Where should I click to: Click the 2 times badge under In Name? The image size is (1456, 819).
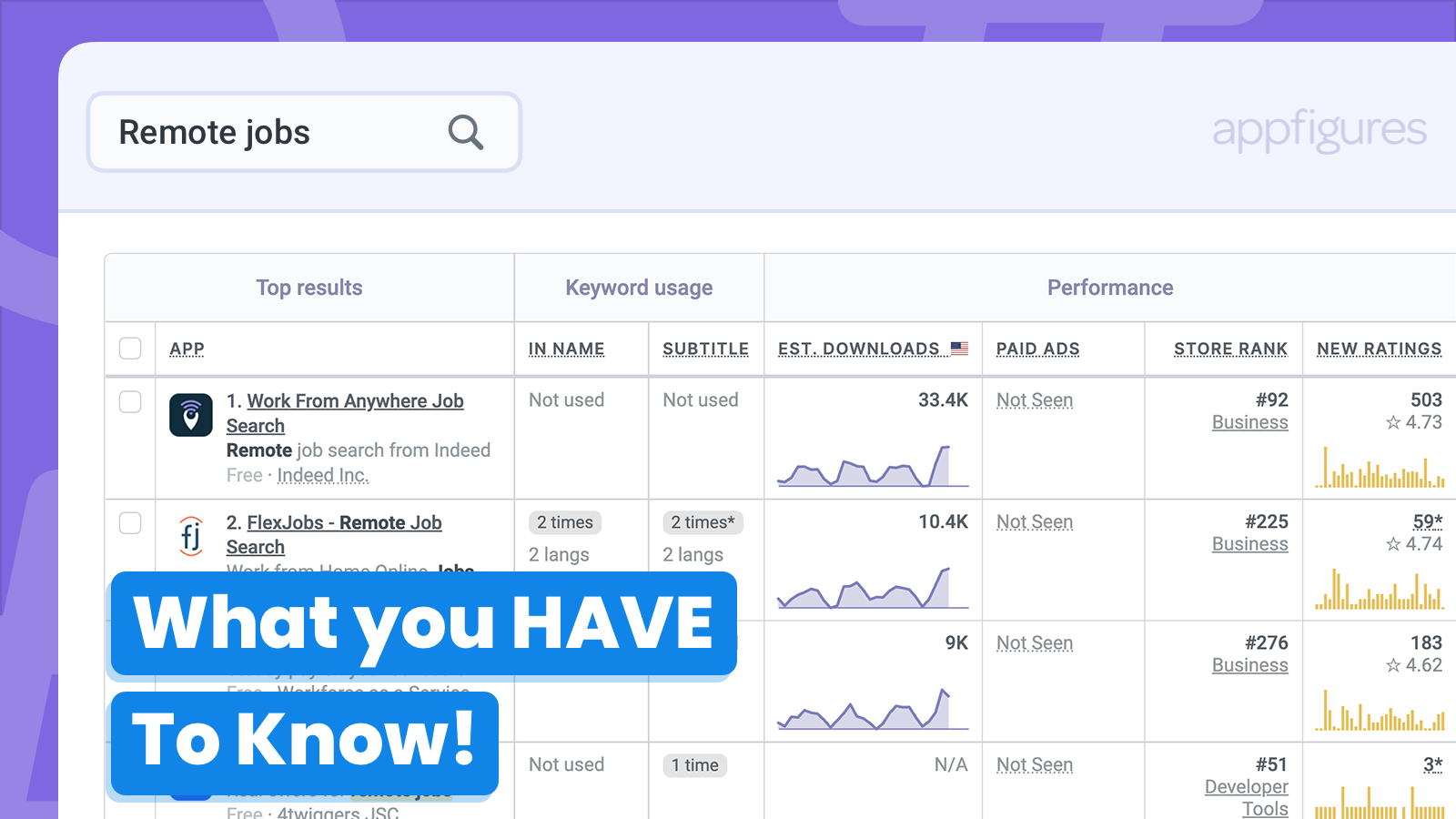coord(565,522)
